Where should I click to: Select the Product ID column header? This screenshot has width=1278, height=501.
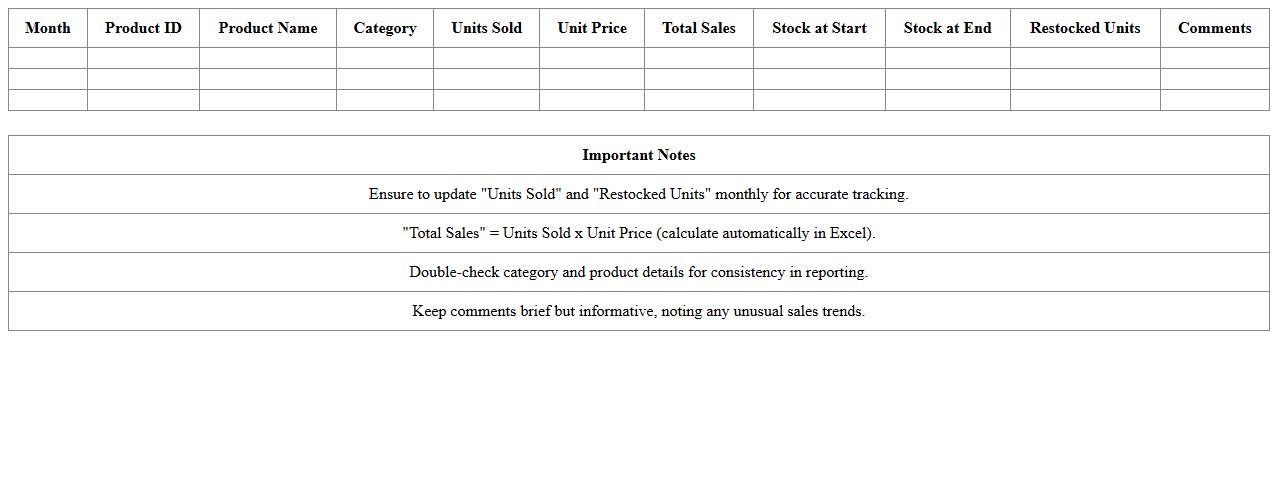tap(143, 28)
